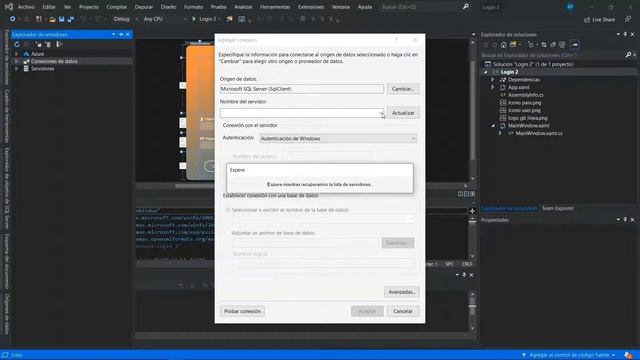Switch to the Team Explorer tab
The height and width of the screenshot is (360, 640).
click(558, 208)
